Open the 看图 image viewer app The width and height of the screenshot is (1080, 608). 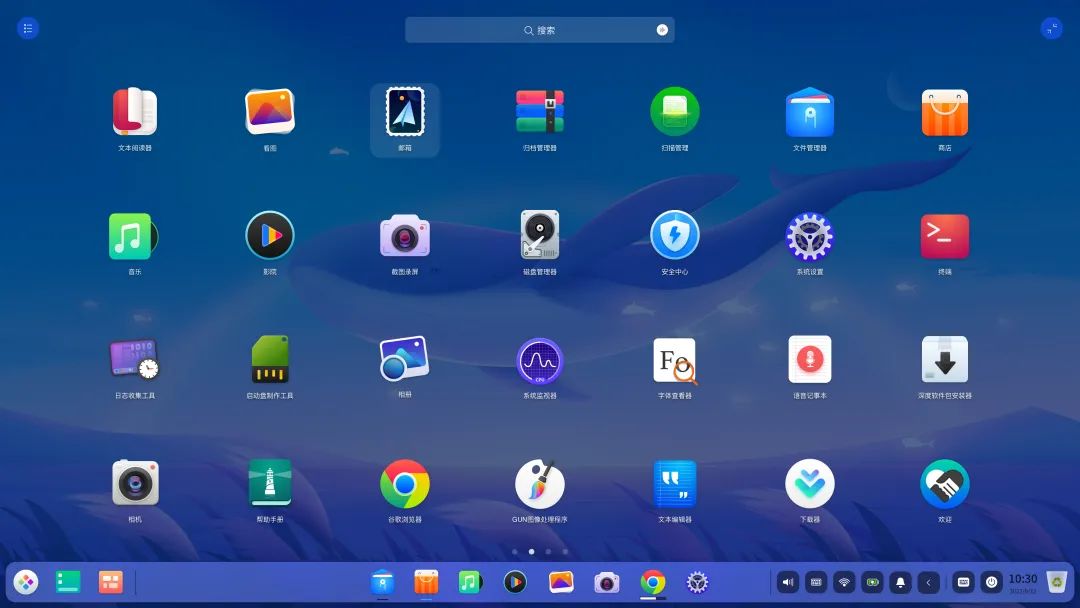(270, 112)
